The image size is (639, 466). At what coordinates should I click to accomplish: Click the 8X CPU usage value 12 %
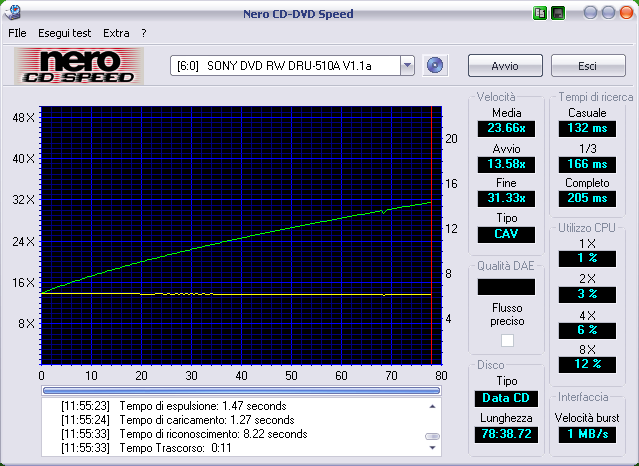[587, 364]
